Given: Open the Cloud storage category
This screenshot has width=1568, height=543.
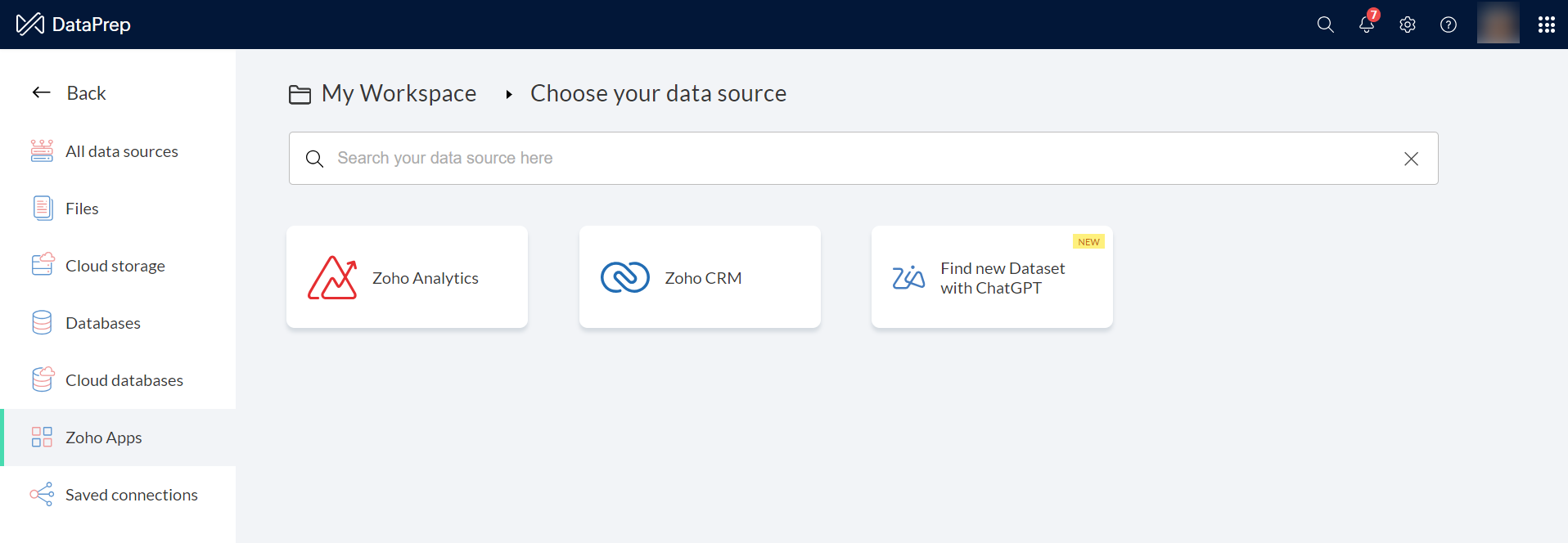Looking at the screenshot, I should (x=115, y=266).
